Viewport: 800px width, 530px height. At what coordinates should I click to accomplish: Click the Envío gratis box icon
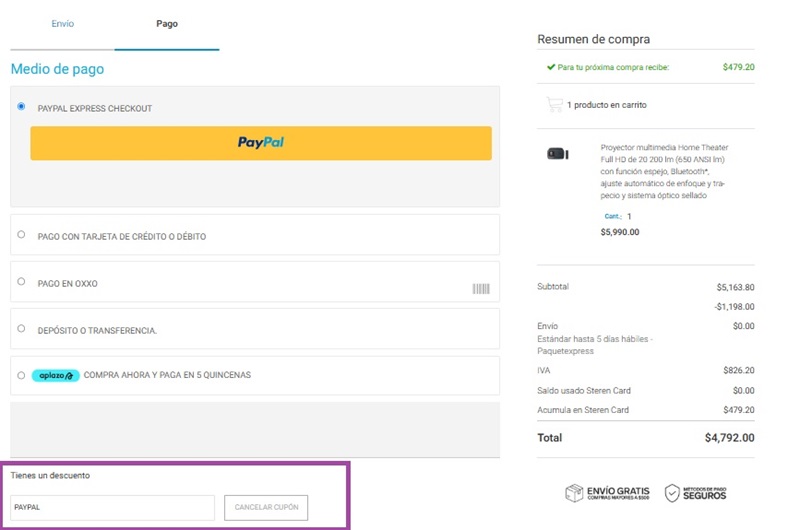(574, 493)
